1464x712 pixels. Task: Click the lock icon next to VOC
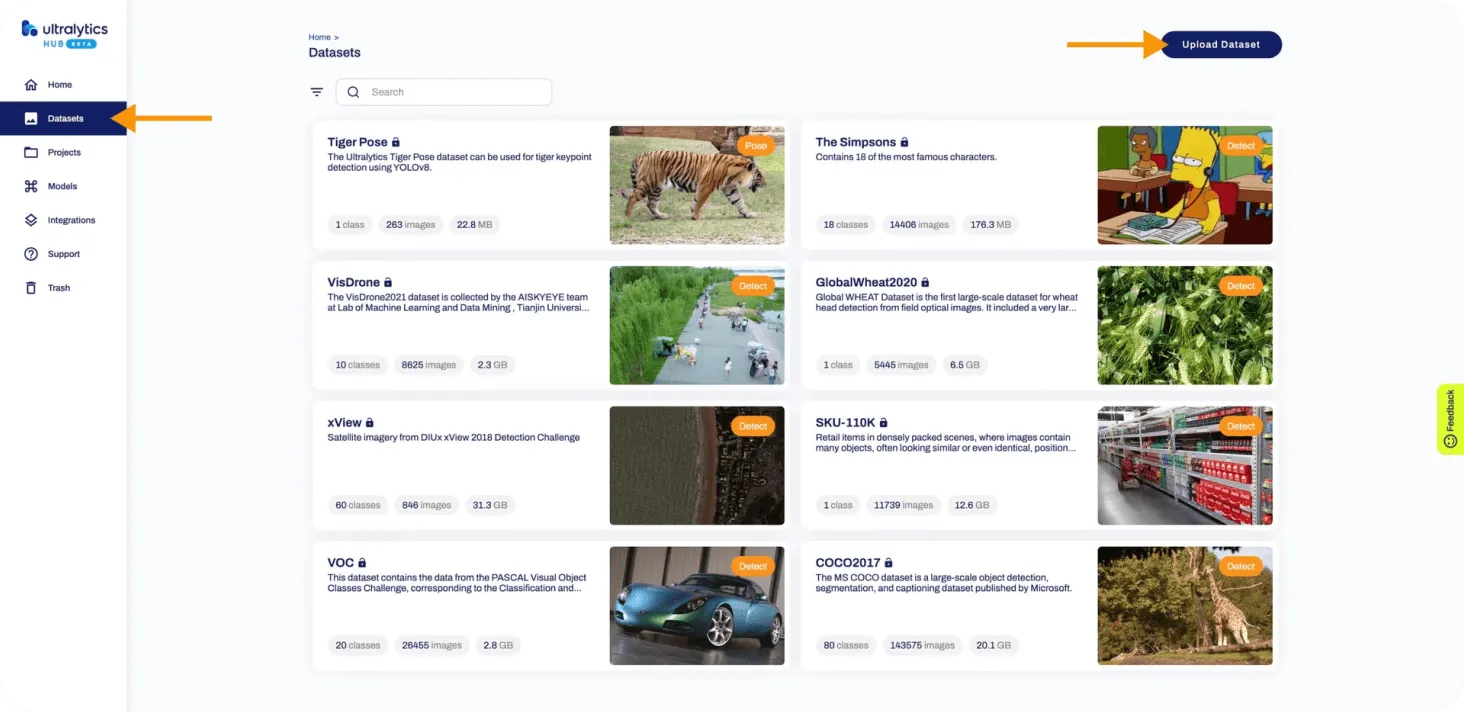pyautogui.click(x=362, y=563)
